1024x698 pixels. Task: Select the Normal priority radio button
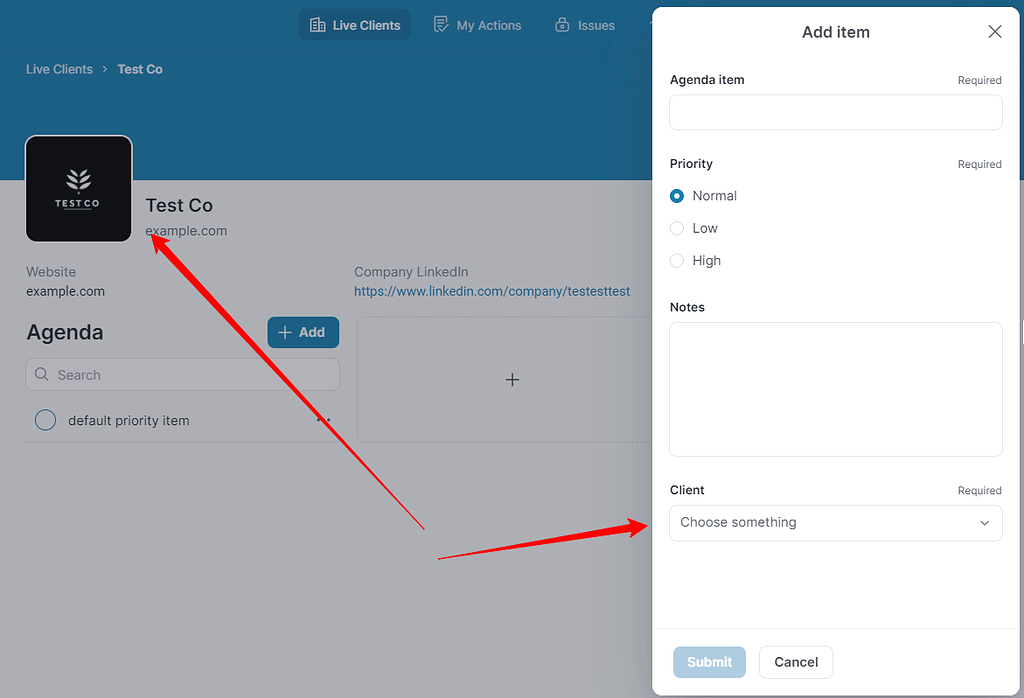click(676, 196)
